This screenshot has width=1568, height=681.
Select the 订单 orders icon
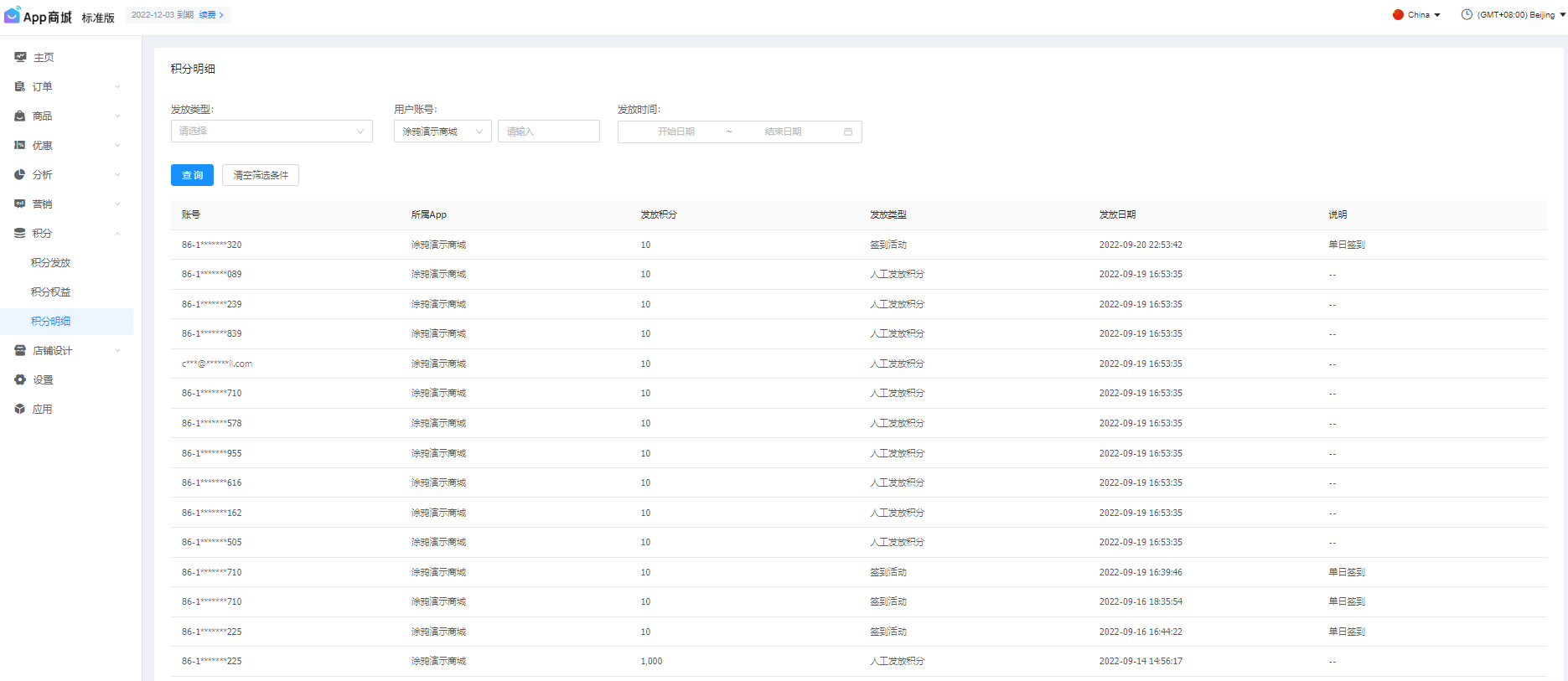(x=20, y=86)
